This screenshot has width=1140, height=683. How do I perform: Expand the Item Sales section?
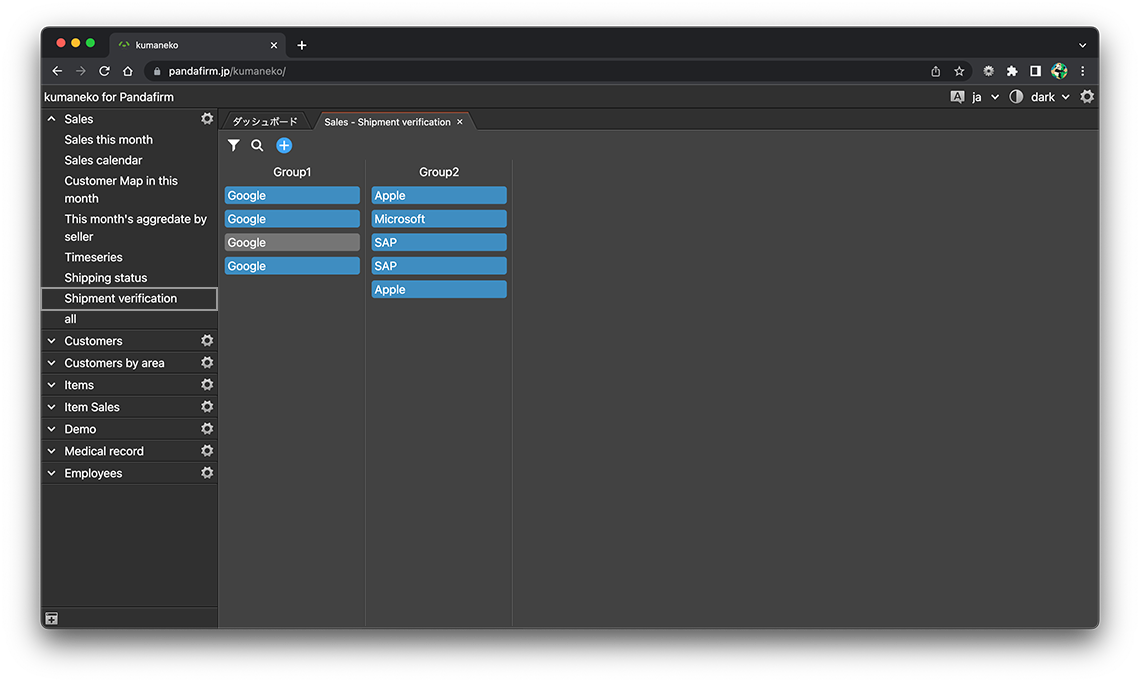tap(52, 407)
